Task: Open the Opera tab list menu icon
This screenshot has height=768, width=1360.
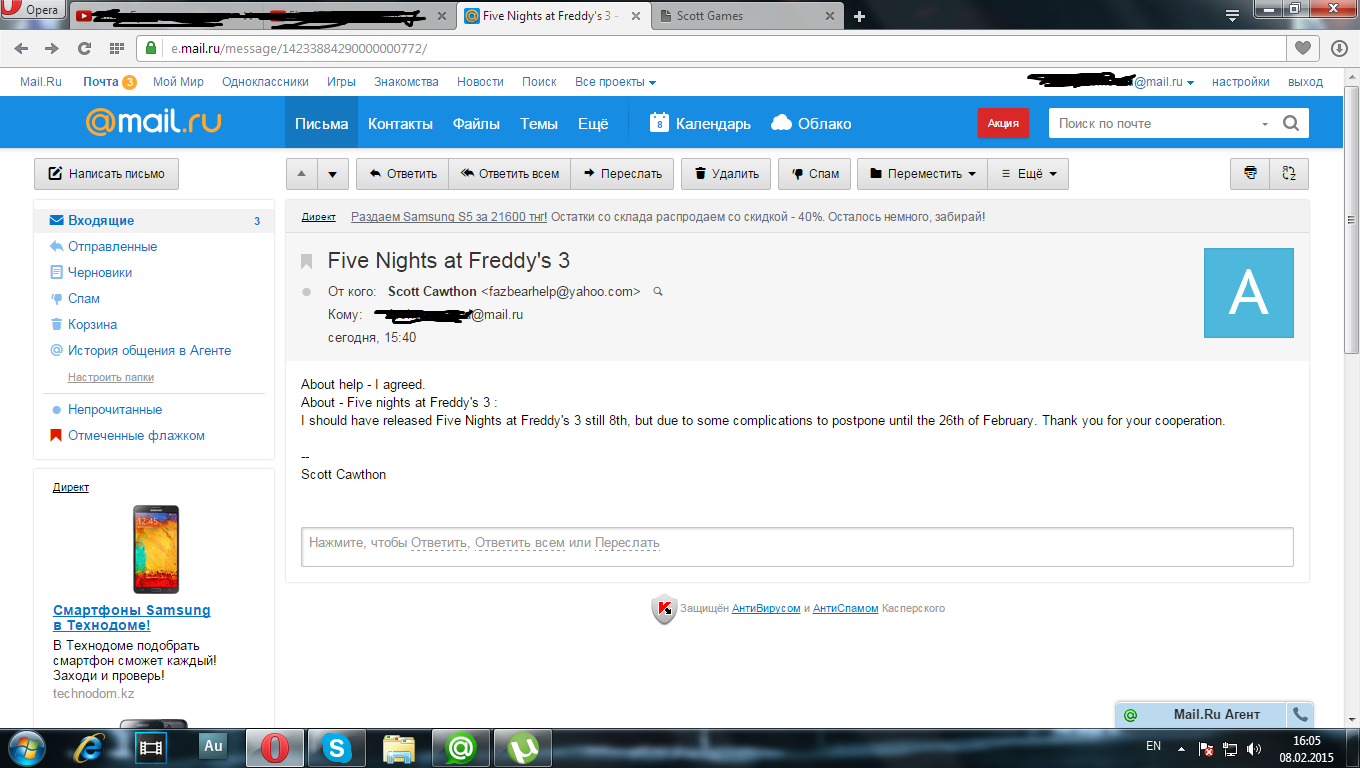Action: pos(1233,15)
